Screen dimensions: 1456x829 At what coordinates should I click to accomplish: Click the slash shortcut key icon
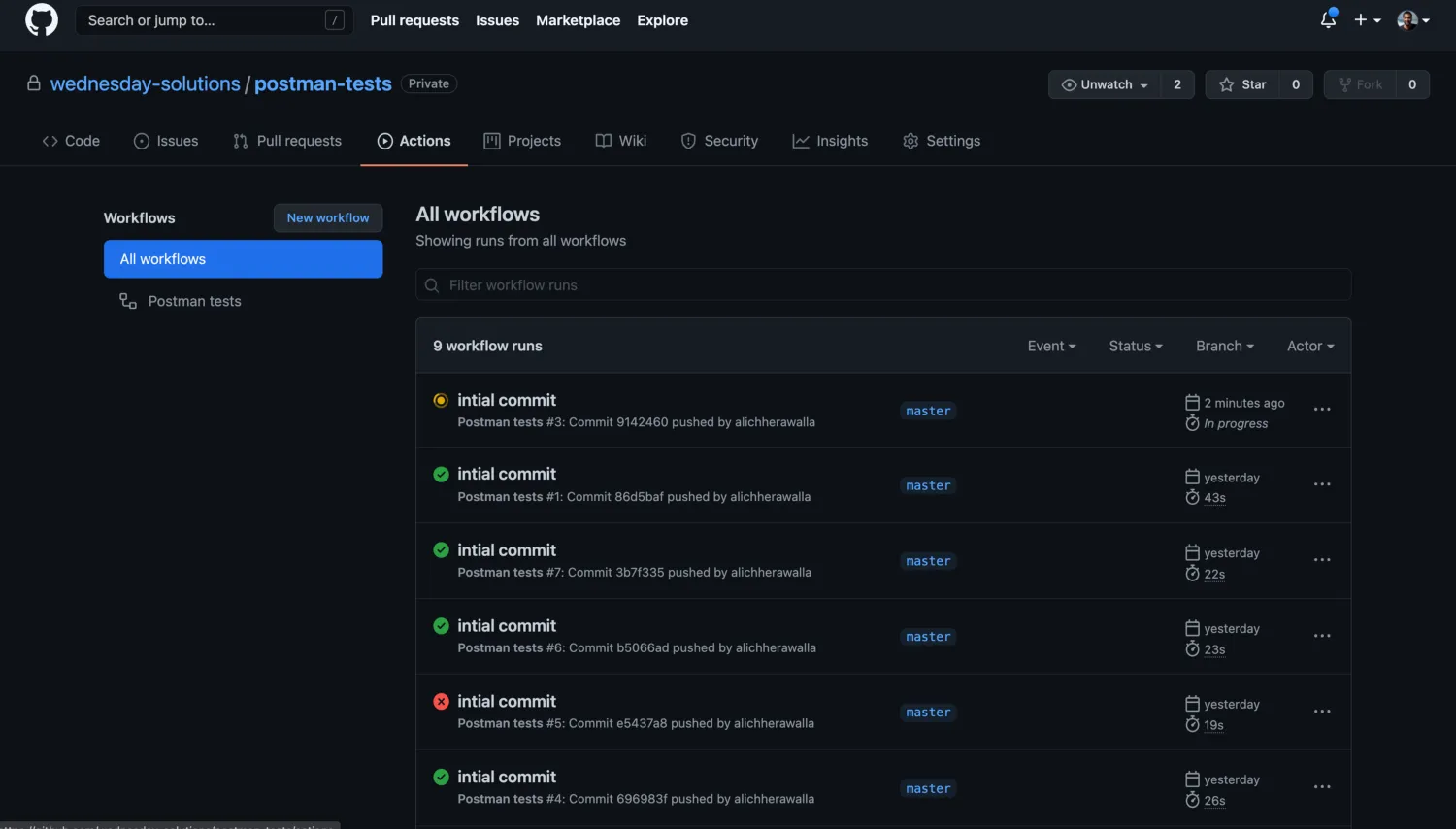coord(335,19)
